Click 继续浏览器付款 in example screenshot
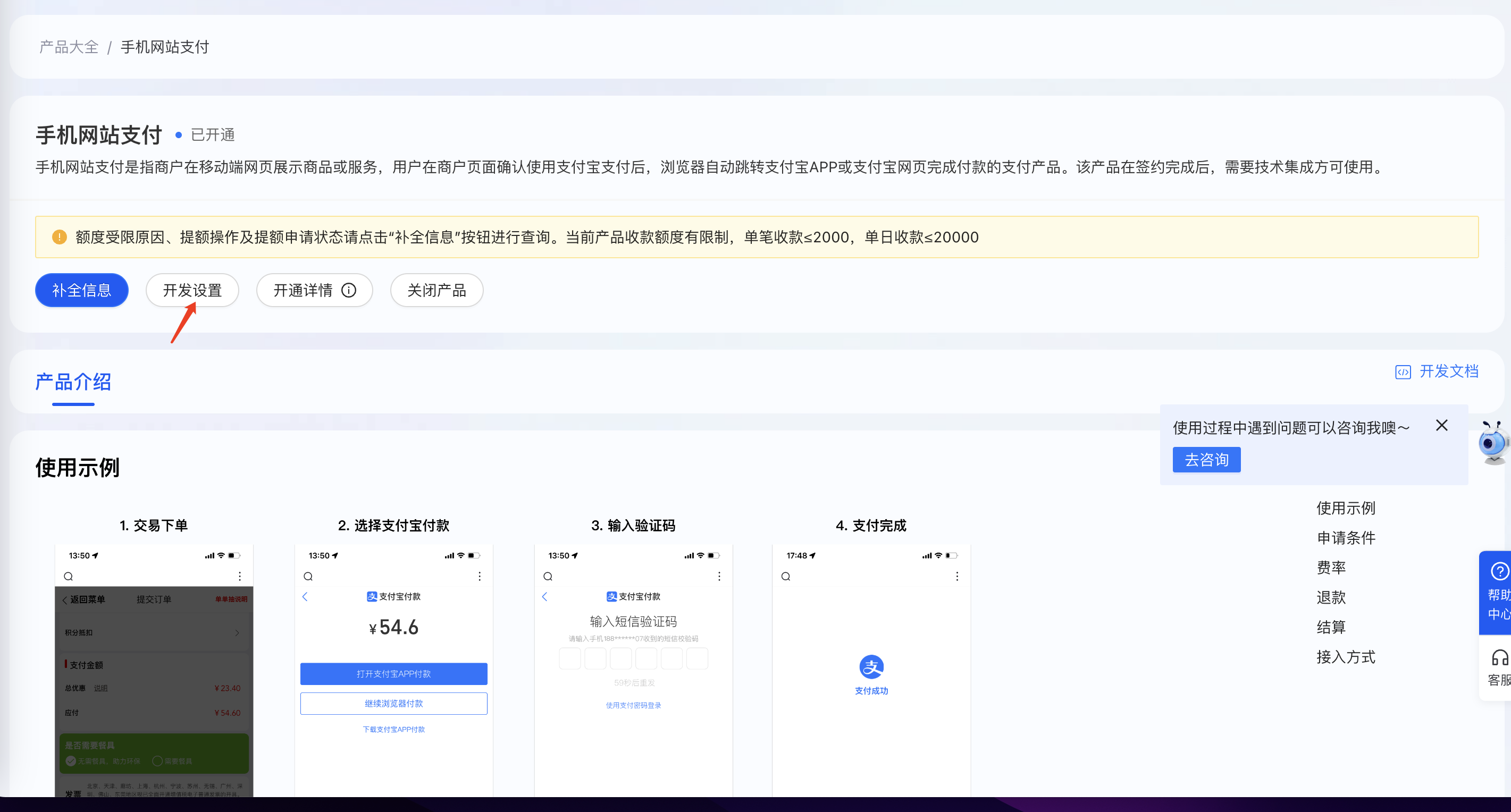Screen dimensions: 1511x812 [x=393, y=704]
